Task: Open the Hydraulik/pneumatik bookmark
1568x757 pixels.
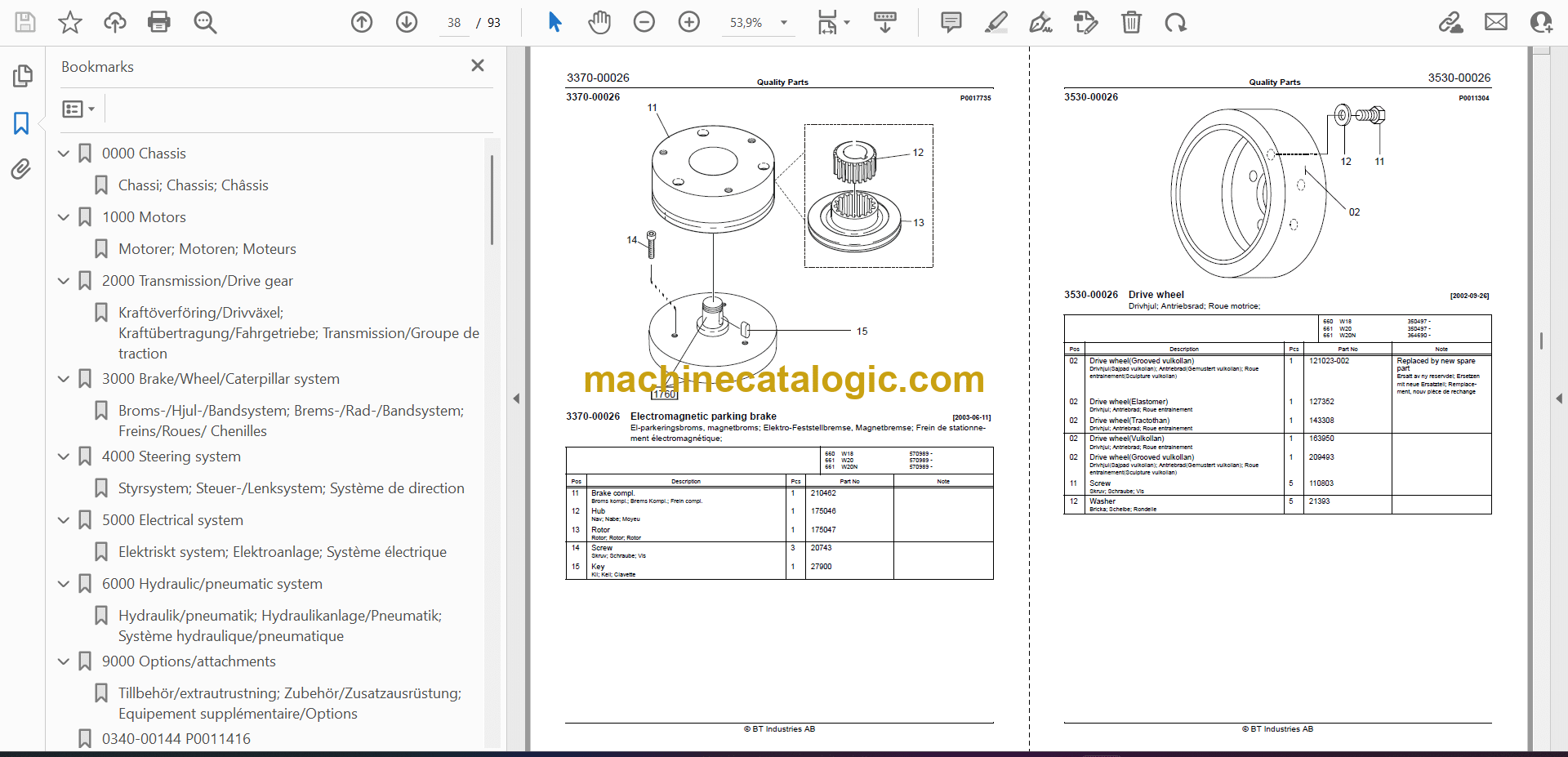Action: [280, 626]
